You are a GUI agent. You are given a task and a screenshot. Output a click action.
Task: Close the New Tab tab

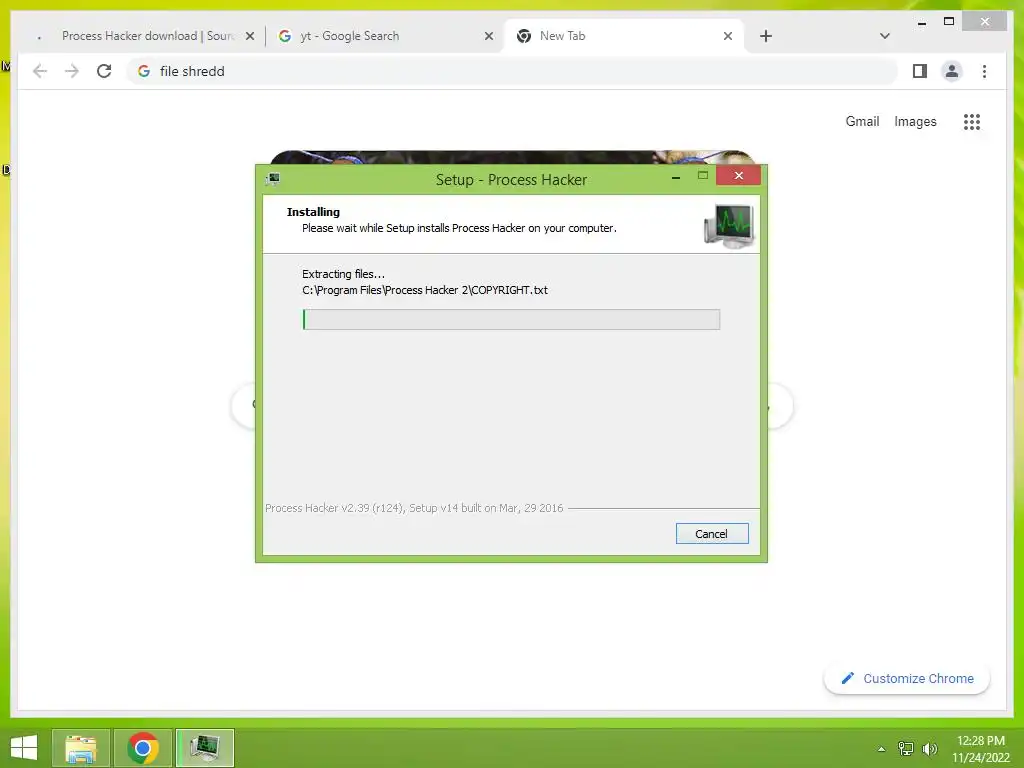pyautogui.click(x=728, y=37)
